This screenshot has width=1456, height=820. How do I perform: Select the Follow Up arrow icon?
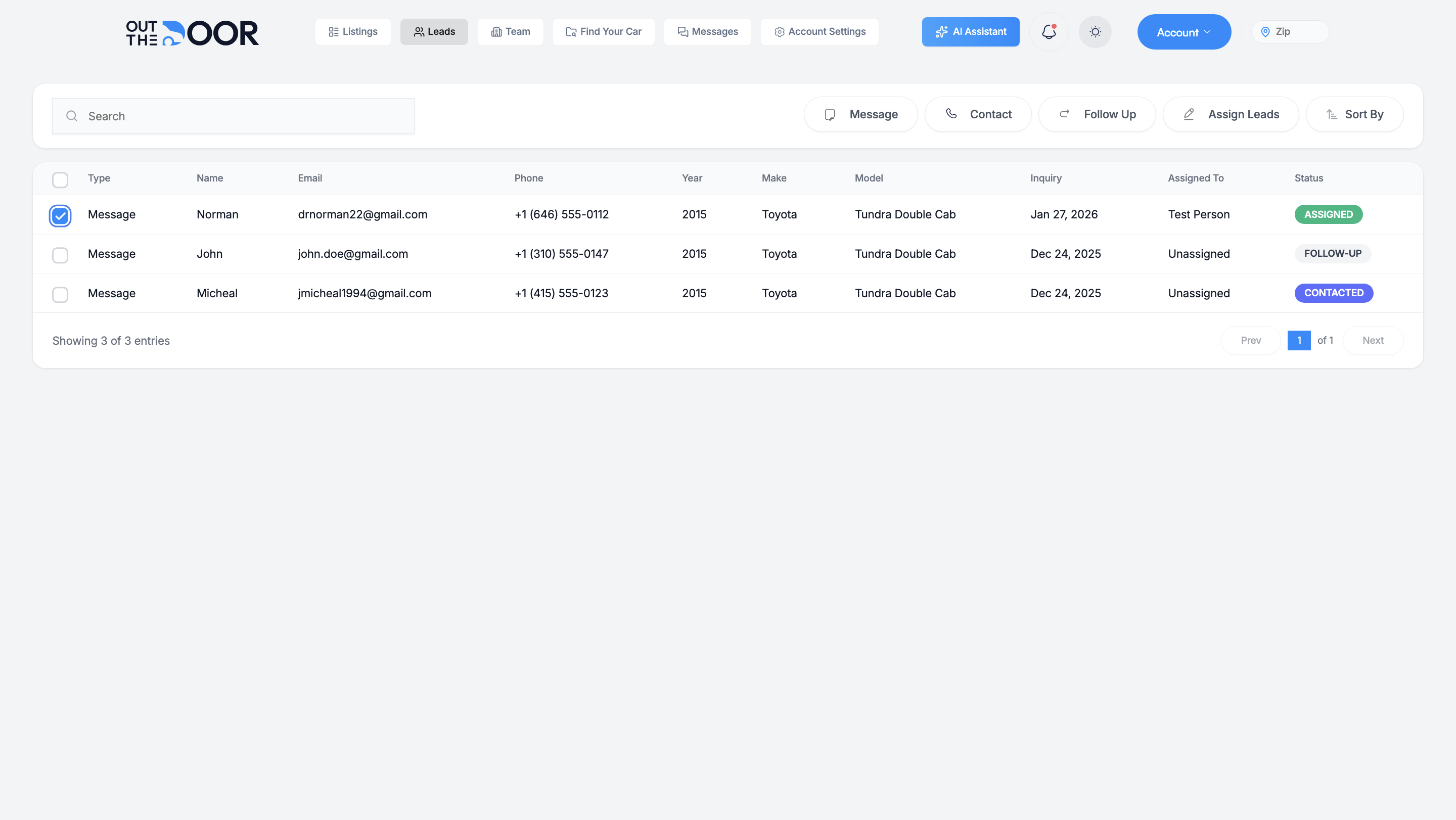1065,114
